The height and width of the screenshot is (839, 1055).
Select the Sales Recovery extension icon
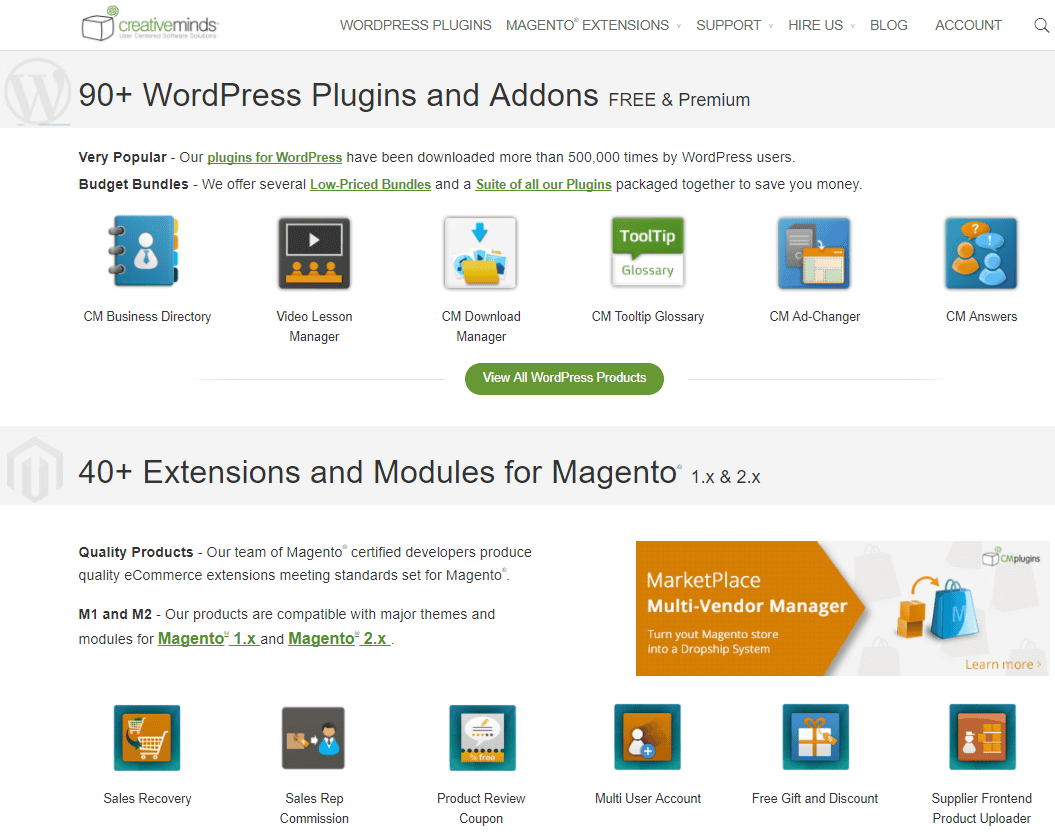tap(147, 737)
